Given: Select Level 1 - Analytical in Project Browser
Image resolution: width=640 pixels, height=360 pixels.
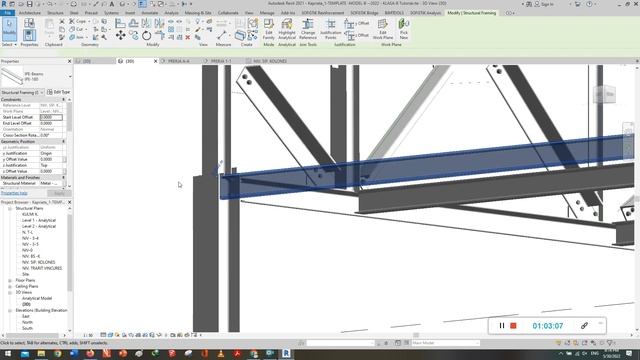Looking at the screenshot, I should click(39, 220).
